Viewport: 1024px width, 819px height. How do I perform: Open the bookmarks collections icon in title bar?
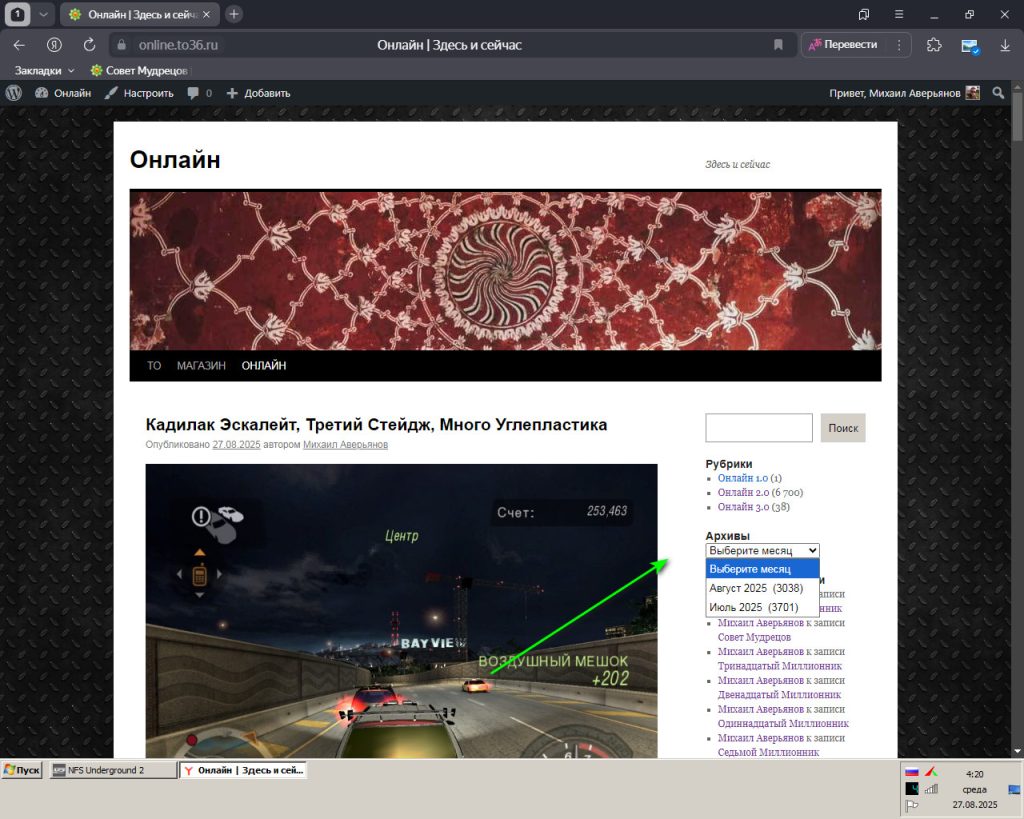863,14
